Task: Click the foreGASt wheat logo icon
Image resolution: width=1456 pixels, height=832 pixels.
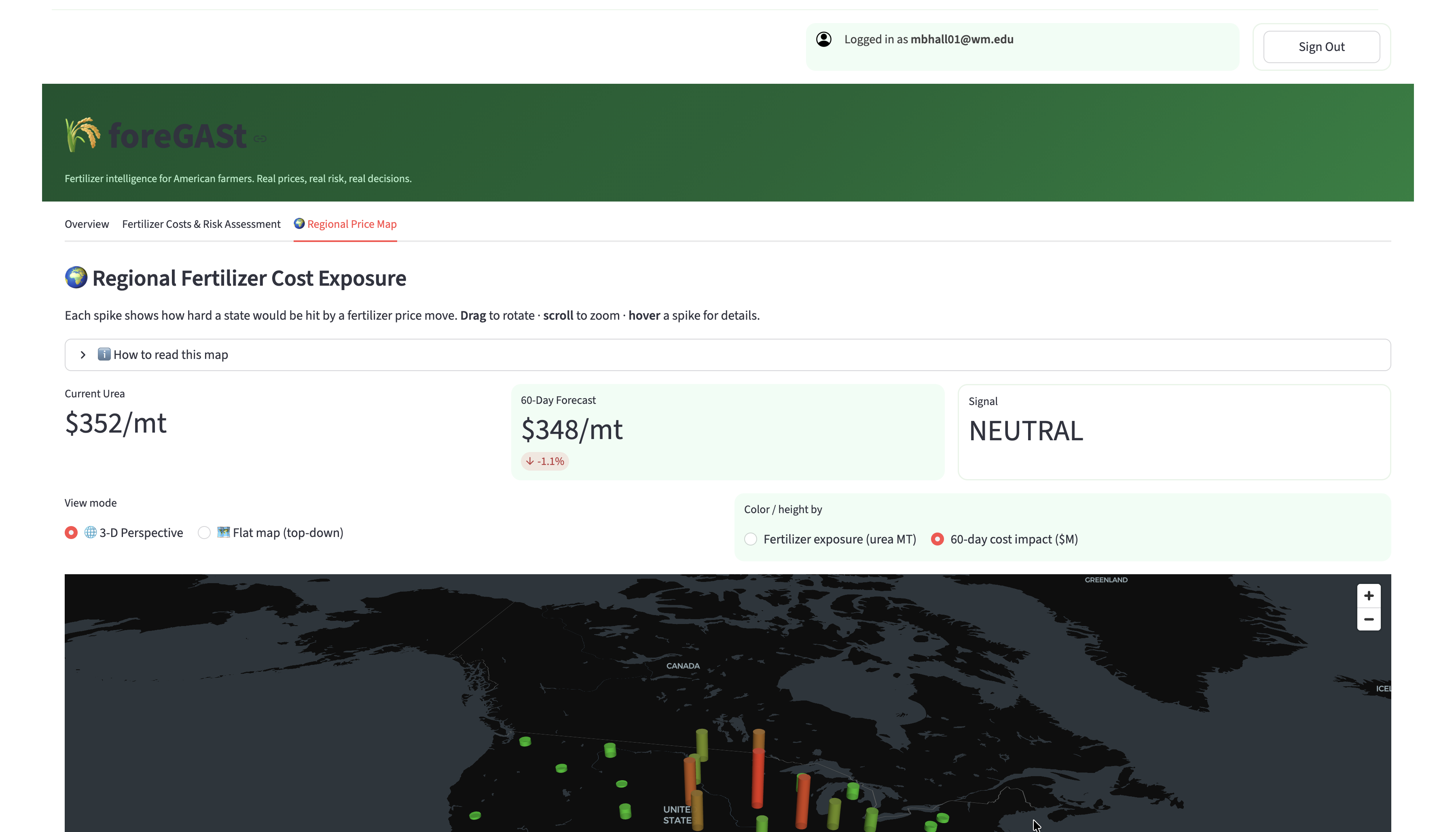Action: pyautogui.click(x=82, y=135)
